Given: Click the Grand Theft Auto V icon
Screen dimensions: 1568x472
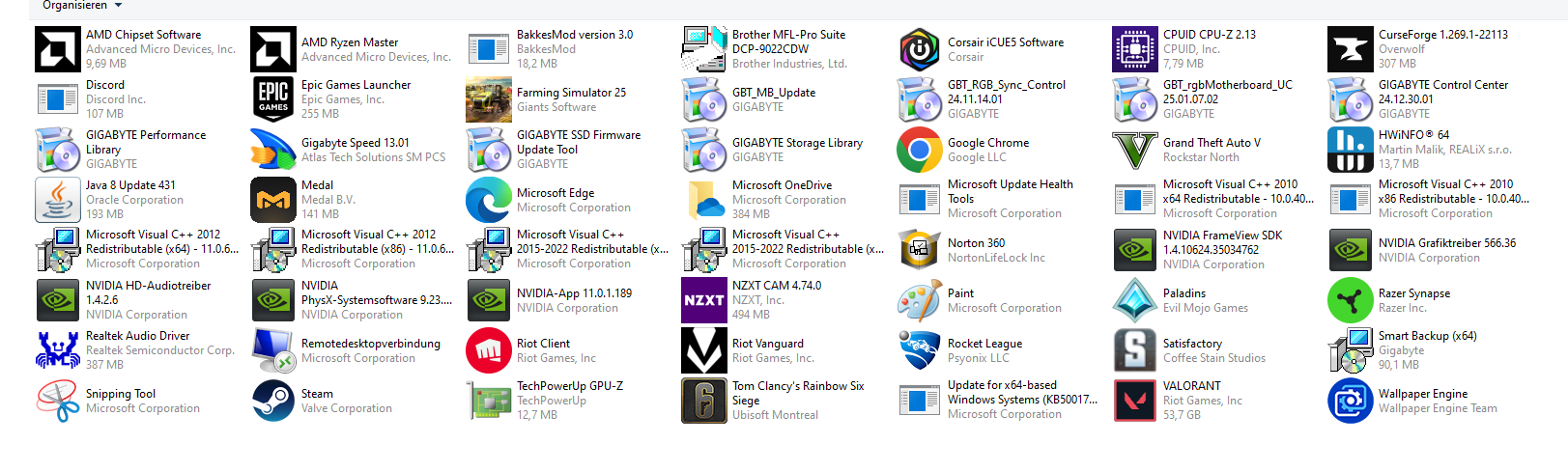Looking at the screenshot, I should pos(1135,150).
